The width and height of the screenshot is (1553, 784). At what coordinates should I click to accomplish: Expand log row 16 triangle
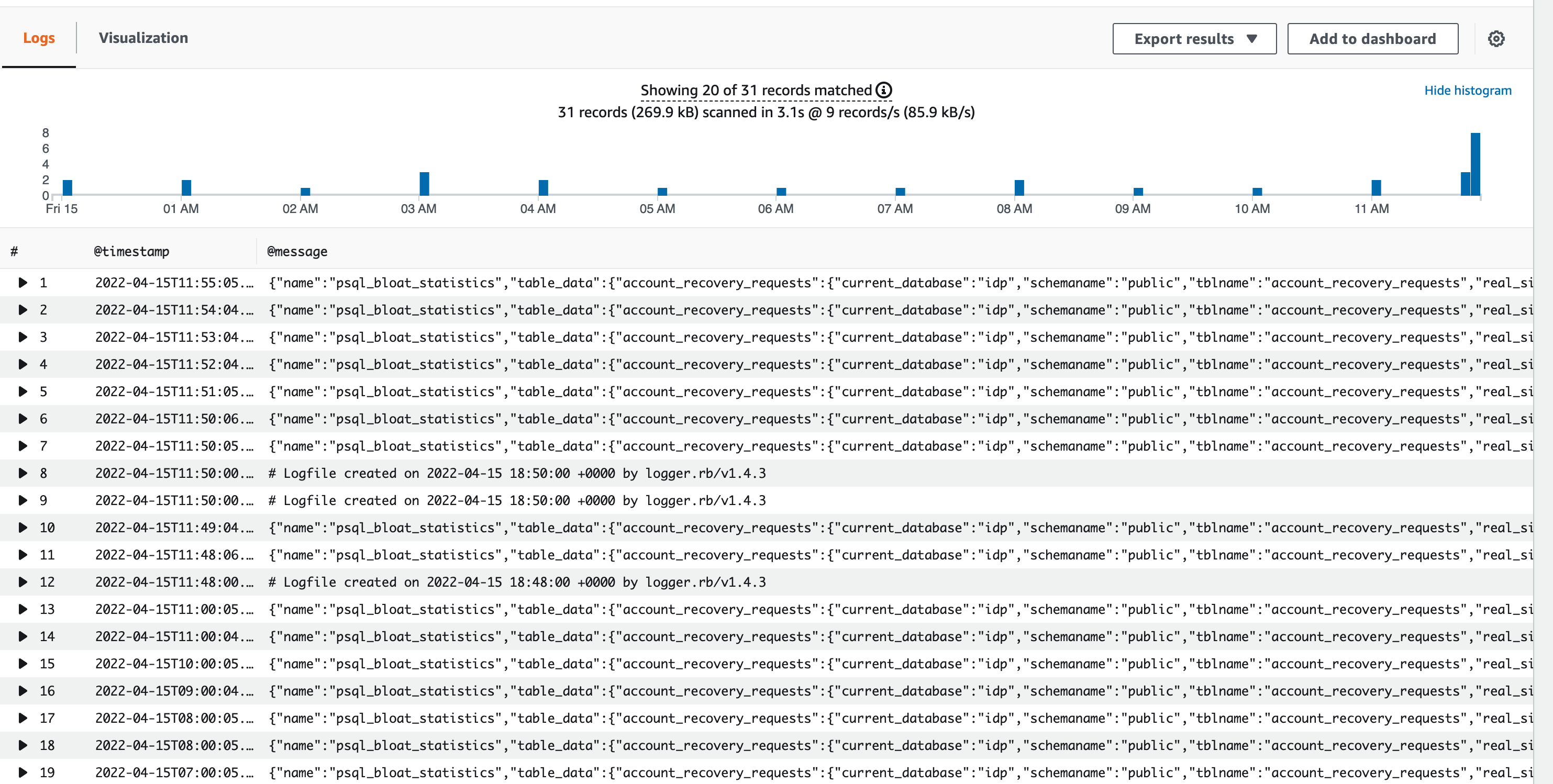[x=23, y=691]
